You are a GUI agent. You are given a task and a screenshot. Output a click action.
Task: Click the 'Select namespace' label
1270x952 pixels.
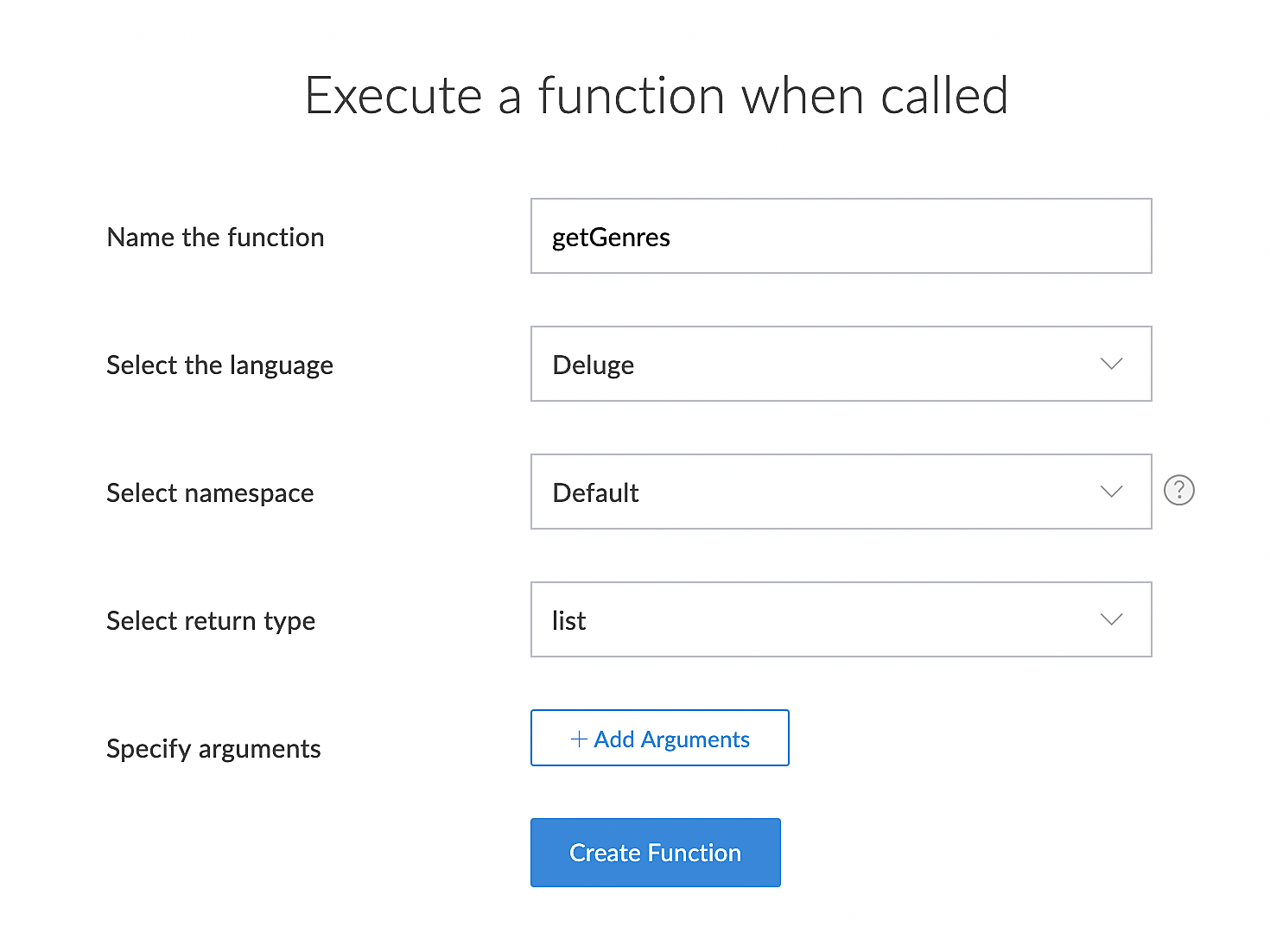[210, 493]
